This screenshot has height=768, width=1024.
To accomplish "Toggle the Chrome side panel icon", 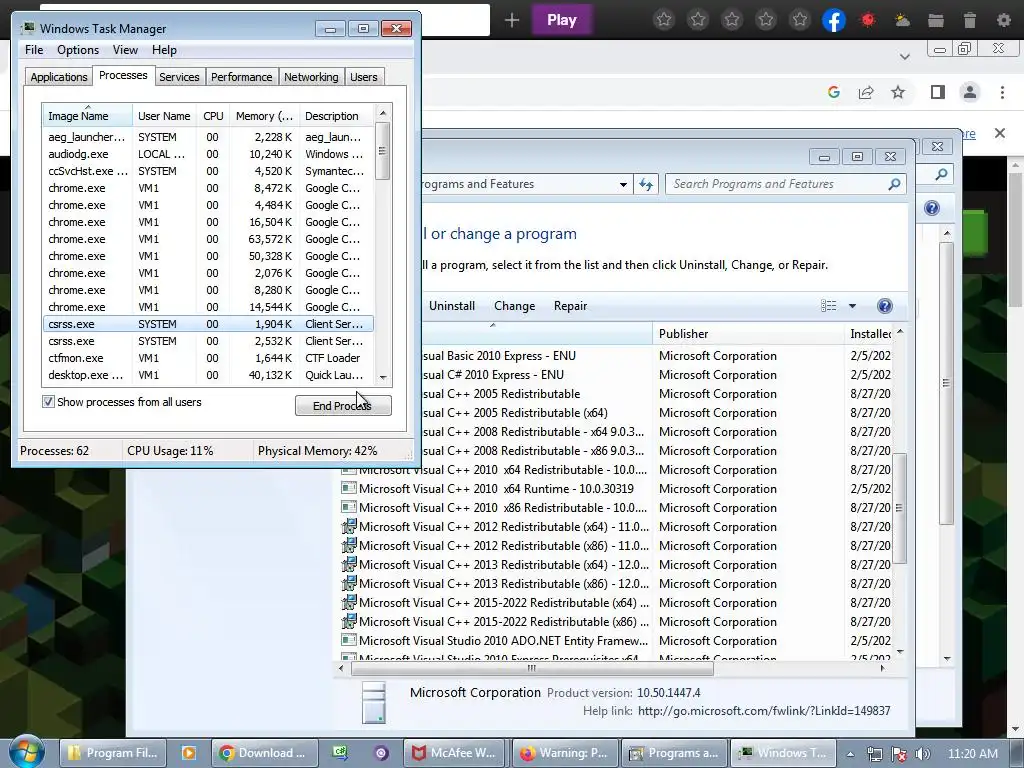I will tap(938, 92).
